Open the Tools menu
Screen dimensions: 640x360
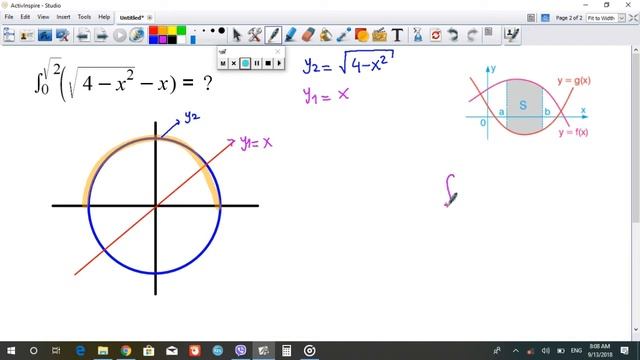[84, 17]
